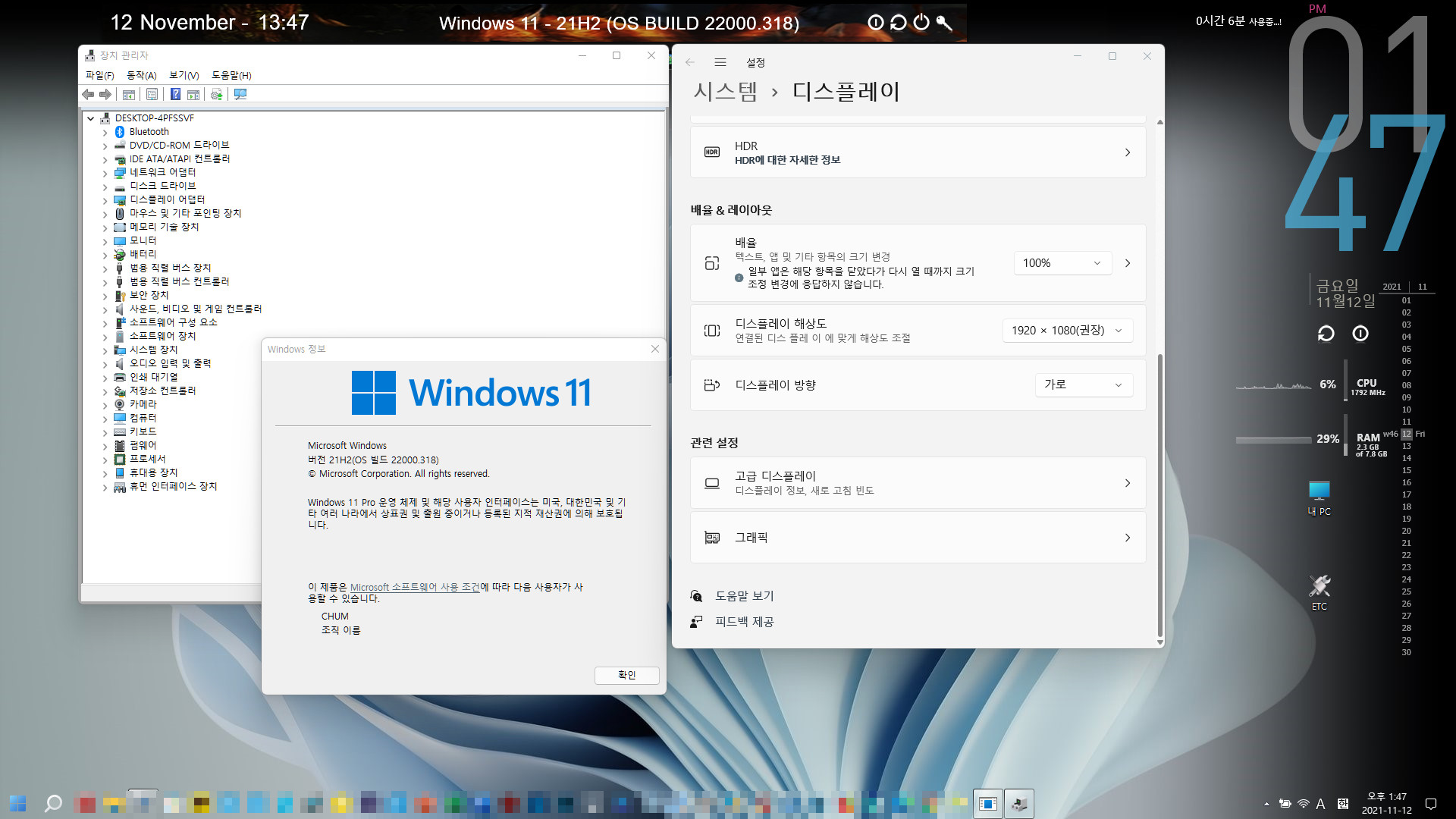The image size is (1456, 819).
Task: Open the Microsoft 소프트웨어 사용 조건 link
Action: pyautogui.click(x=415, y=587)
